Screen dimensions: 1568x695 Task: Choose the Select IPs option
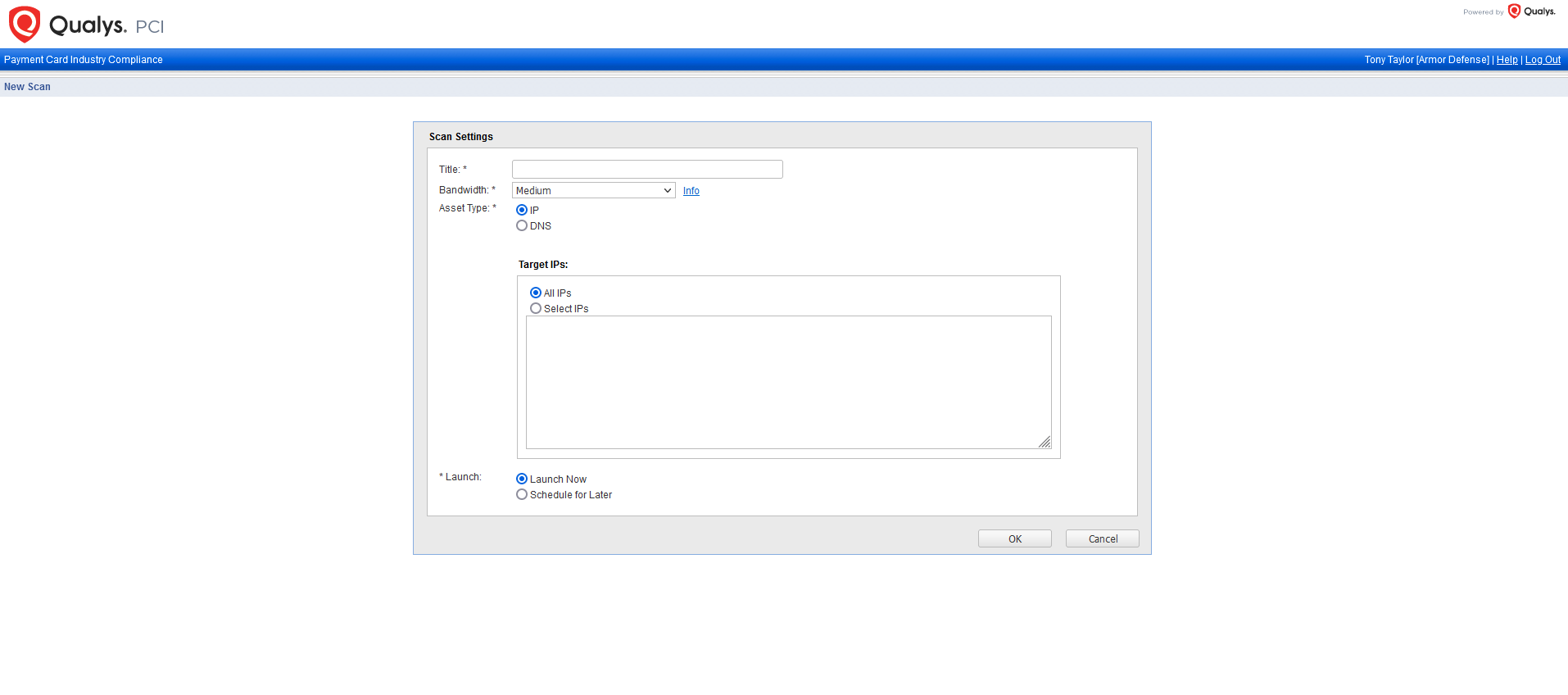[536, 309]
